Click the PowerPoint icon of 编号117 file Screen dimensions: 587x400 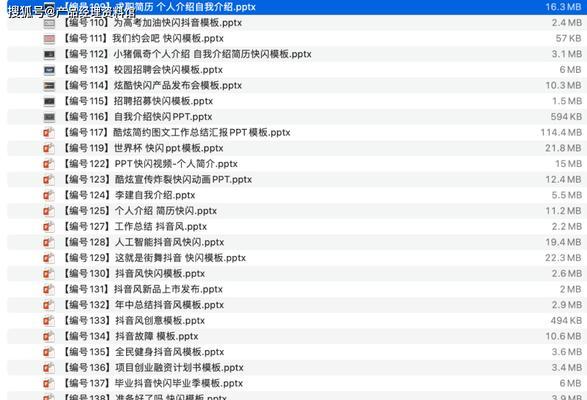coord(49,133)
